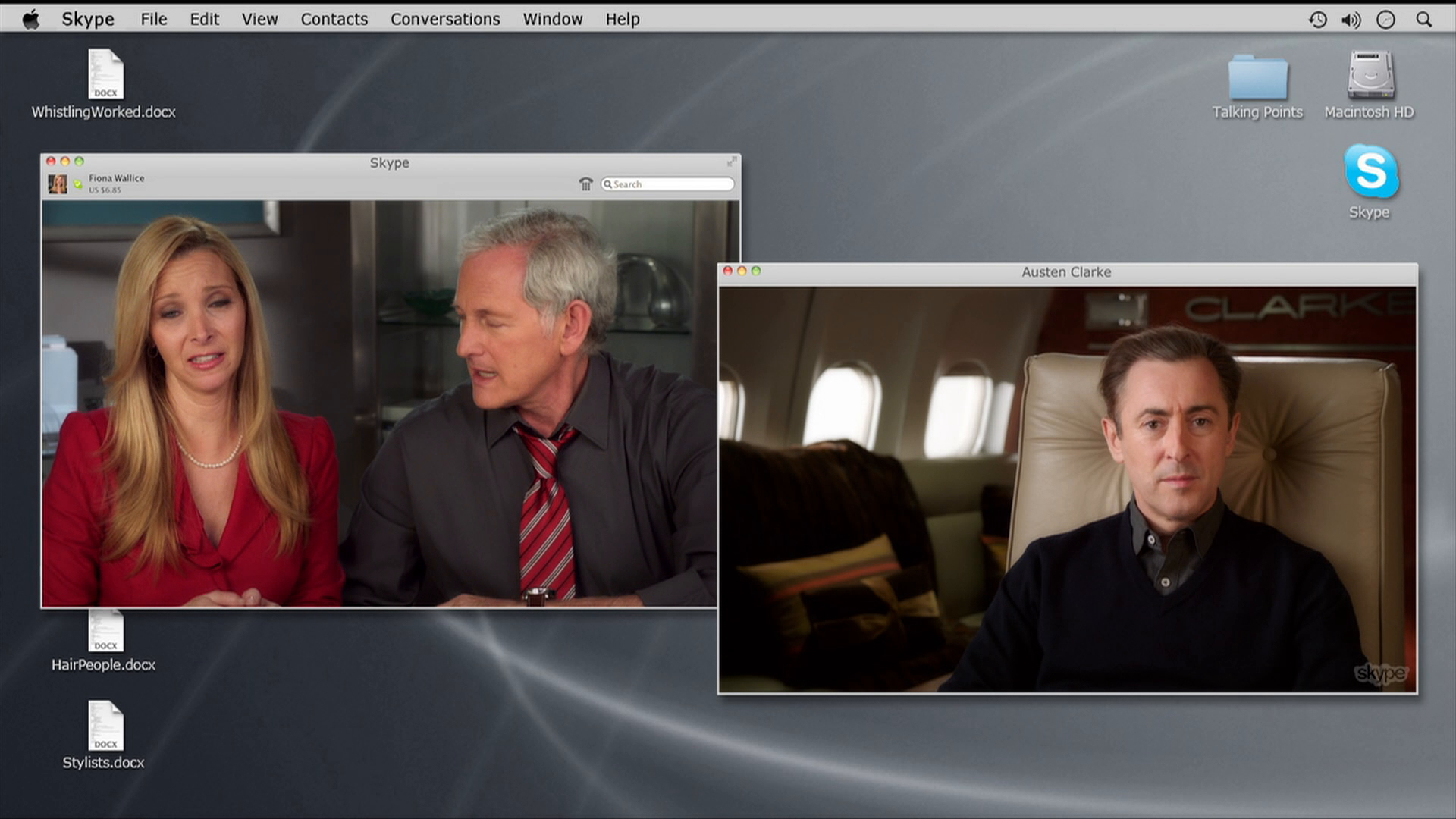Enter fullscreen with Skype window arrows
The width and height of the screenshot is (1456, 819).
[731, 162]
